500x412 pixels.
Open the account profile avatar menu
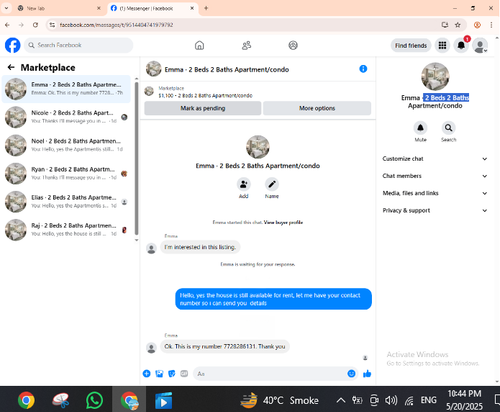[x=480, y=46]
